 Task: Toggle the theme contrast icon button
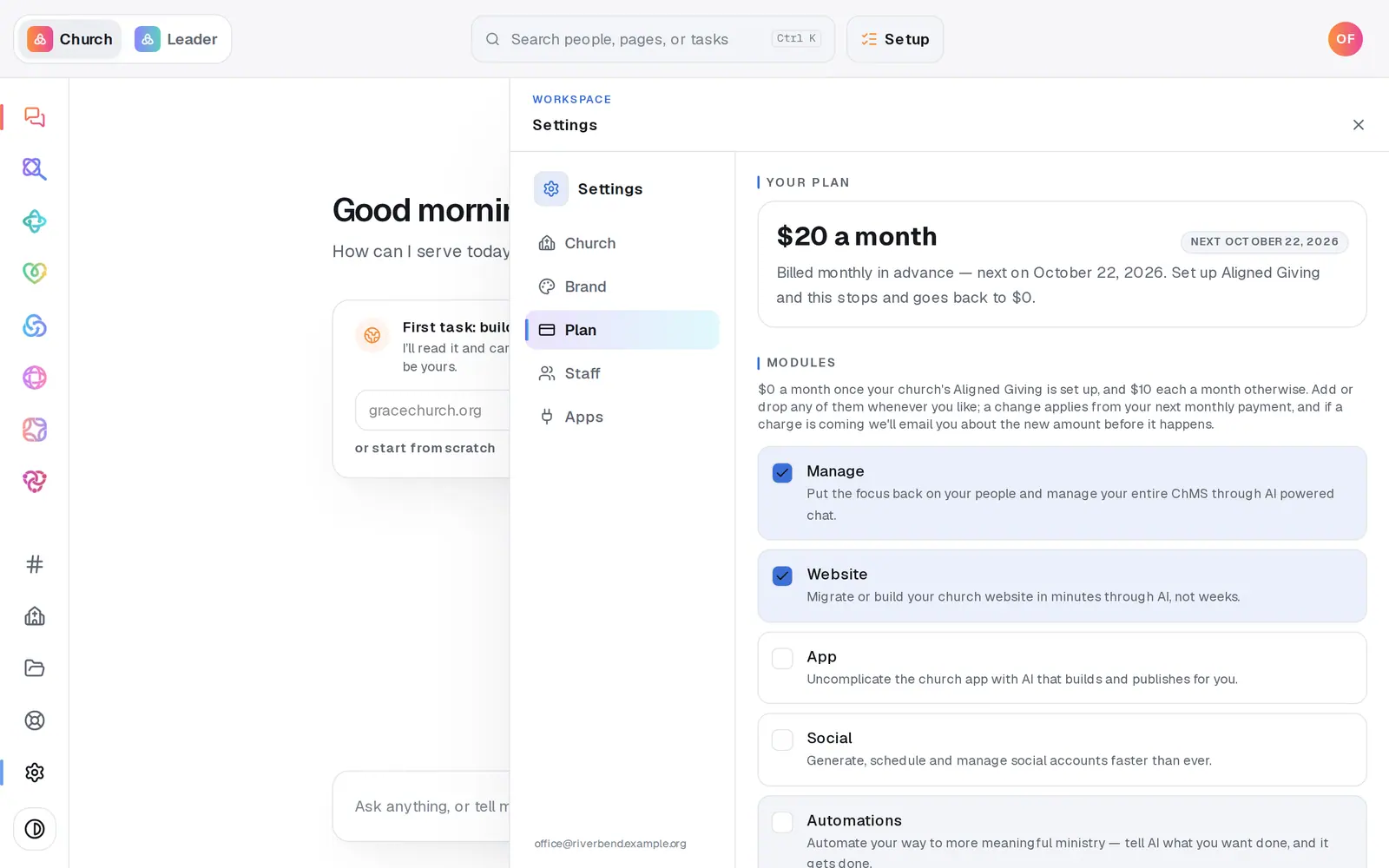(35, 829)
